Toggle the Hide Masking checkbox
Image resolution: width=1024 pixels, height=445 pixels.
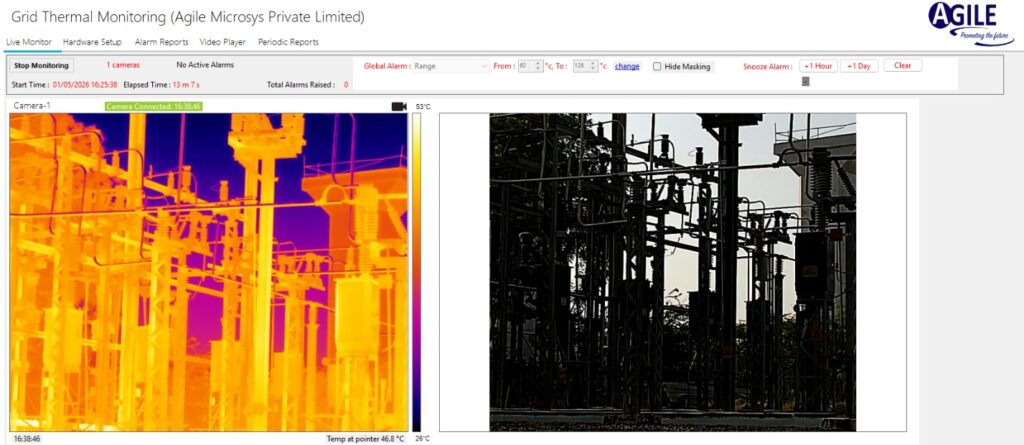tap(657, 67)
